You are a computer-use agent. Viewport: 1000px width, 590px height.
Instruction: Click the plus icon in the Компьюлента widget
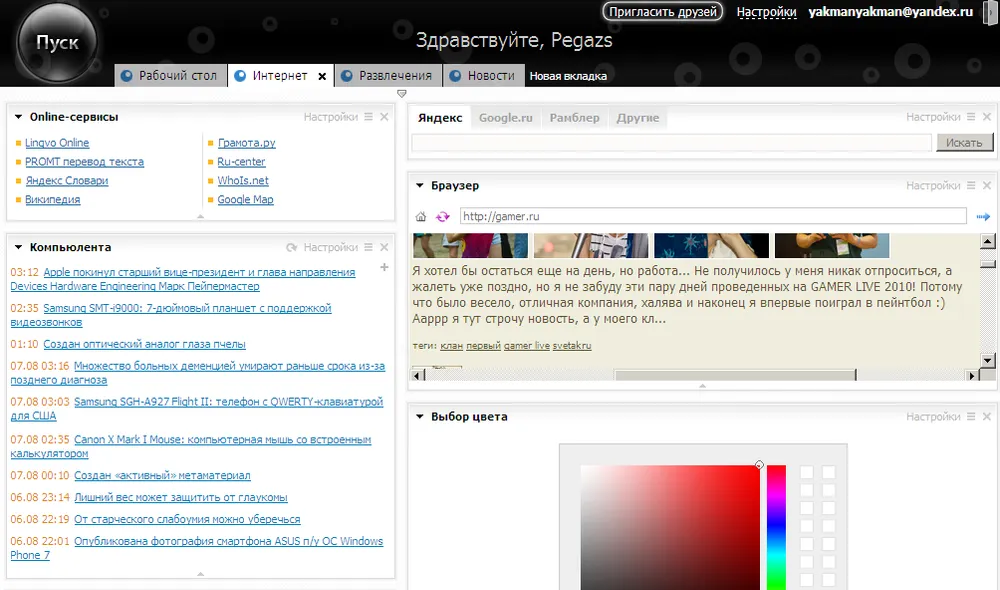pyautogui.click(x=385, y=267)
